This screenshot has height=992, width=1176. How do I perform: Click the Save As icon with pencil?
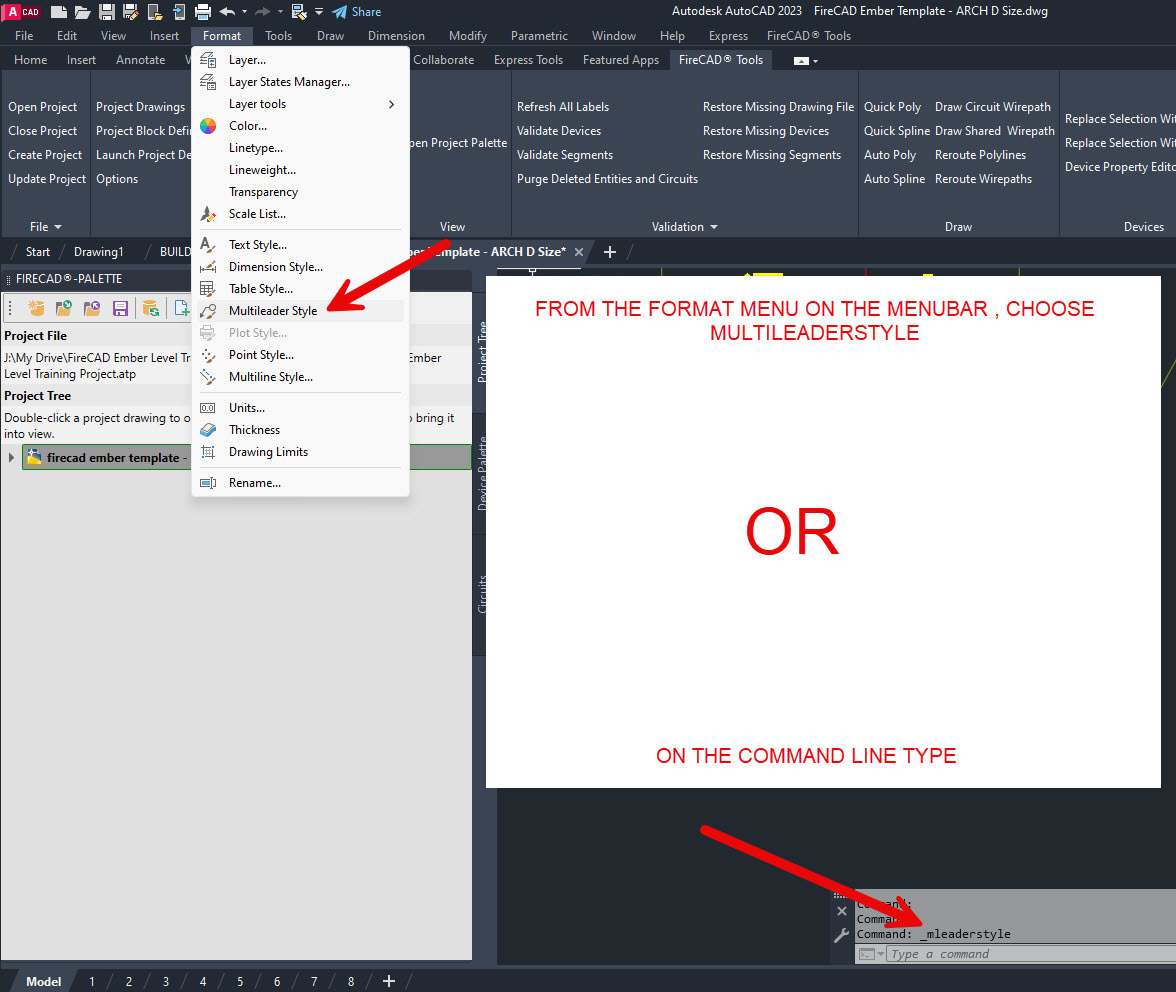coord(130,11)
